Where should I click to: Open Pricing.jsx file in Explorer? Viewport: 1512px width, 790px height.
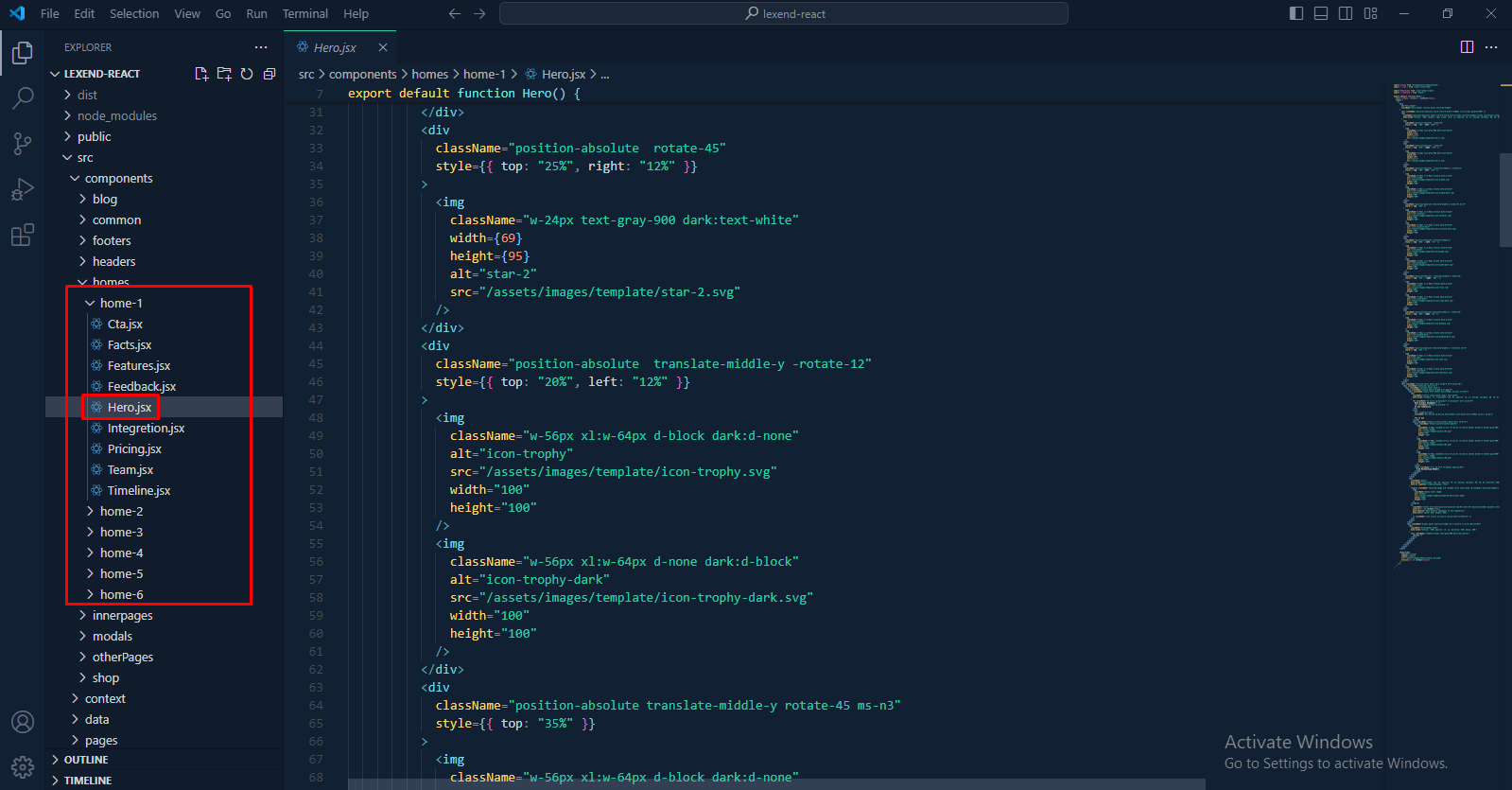134,448
